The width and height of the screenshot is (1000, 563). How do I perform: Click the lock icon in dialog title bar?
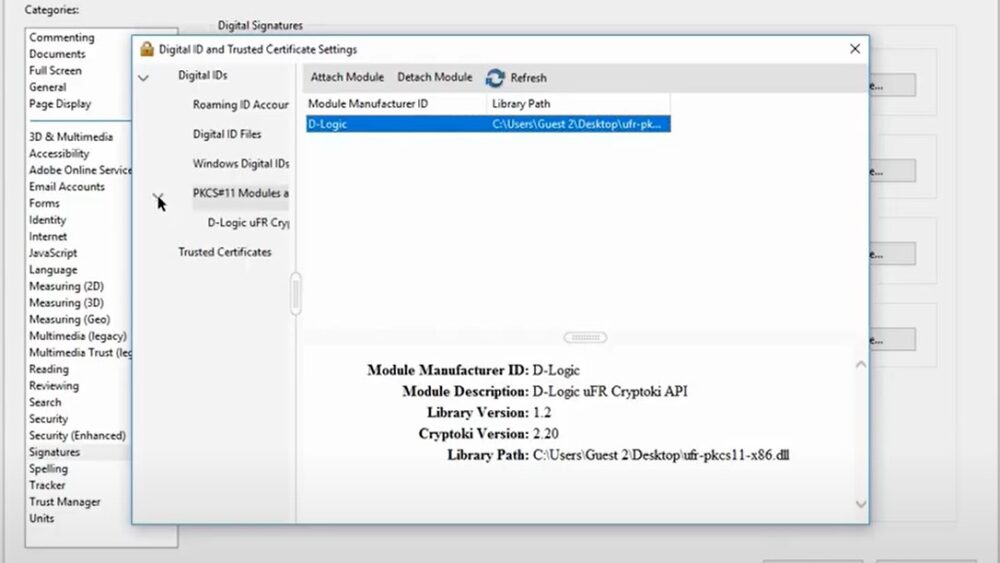pos(147,49)
